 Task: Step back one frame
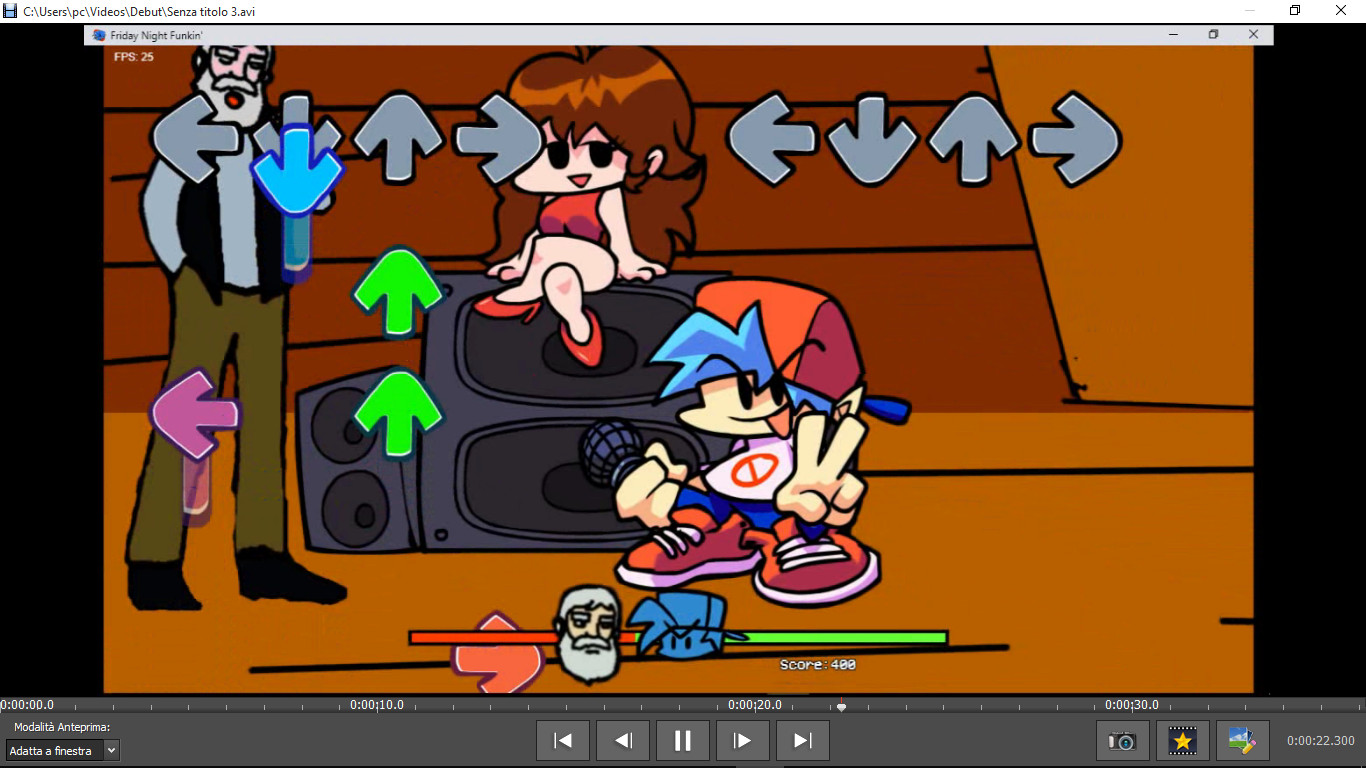tap(623, 741)
